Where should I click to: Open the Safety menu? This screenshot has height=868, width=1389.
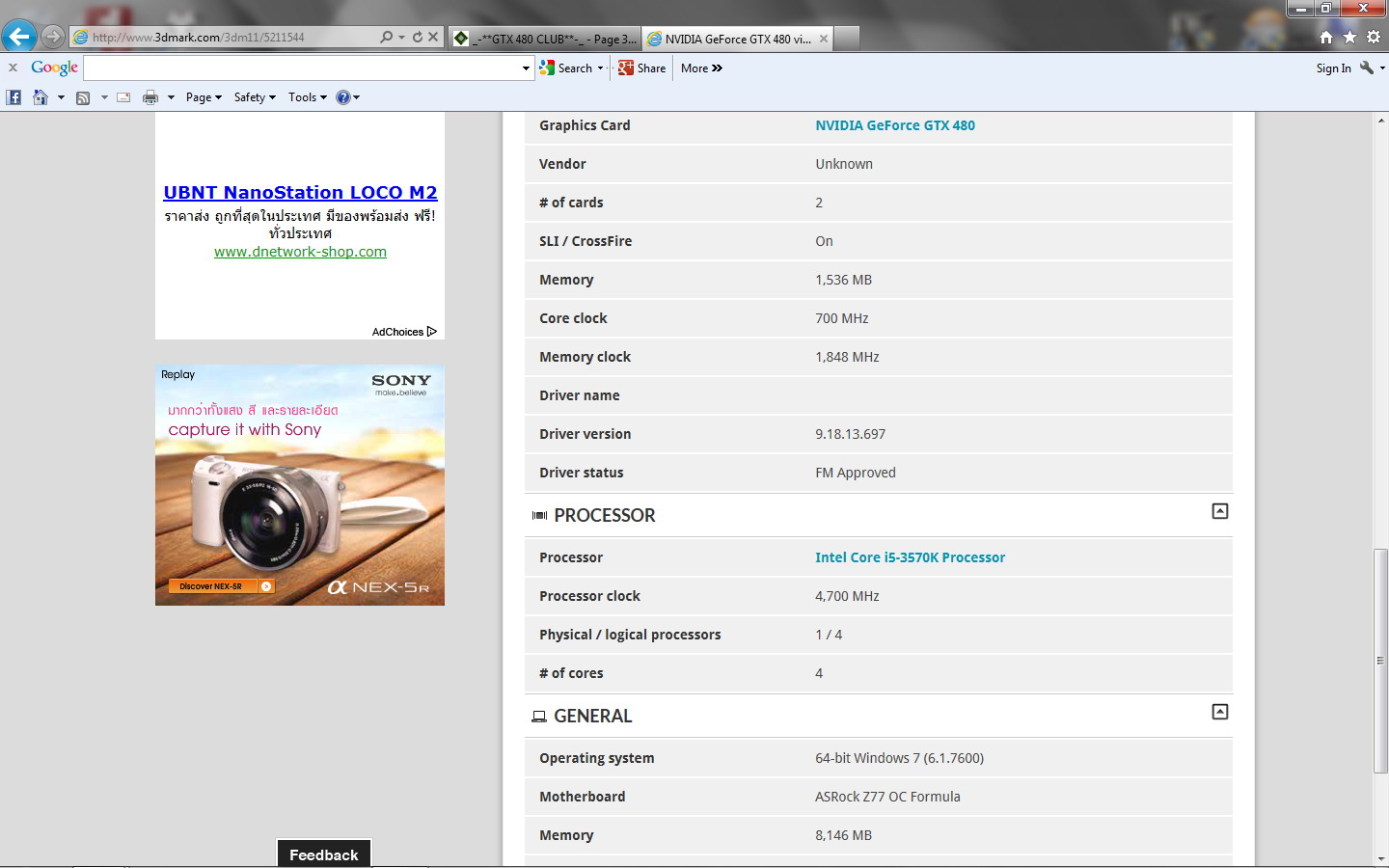(255, 97)
